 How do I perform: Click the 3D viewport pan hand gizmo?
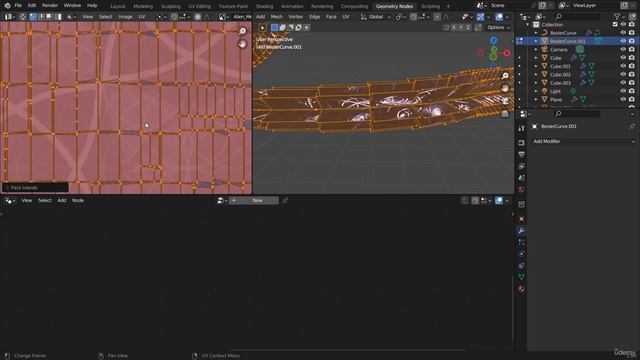(505, 88)
